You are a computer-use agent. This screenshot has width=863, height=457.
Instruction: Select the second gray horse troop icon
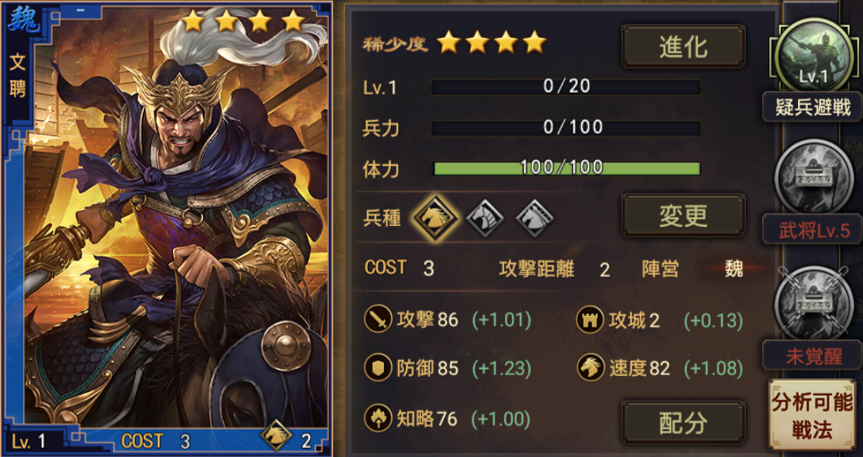pos(485,218)
